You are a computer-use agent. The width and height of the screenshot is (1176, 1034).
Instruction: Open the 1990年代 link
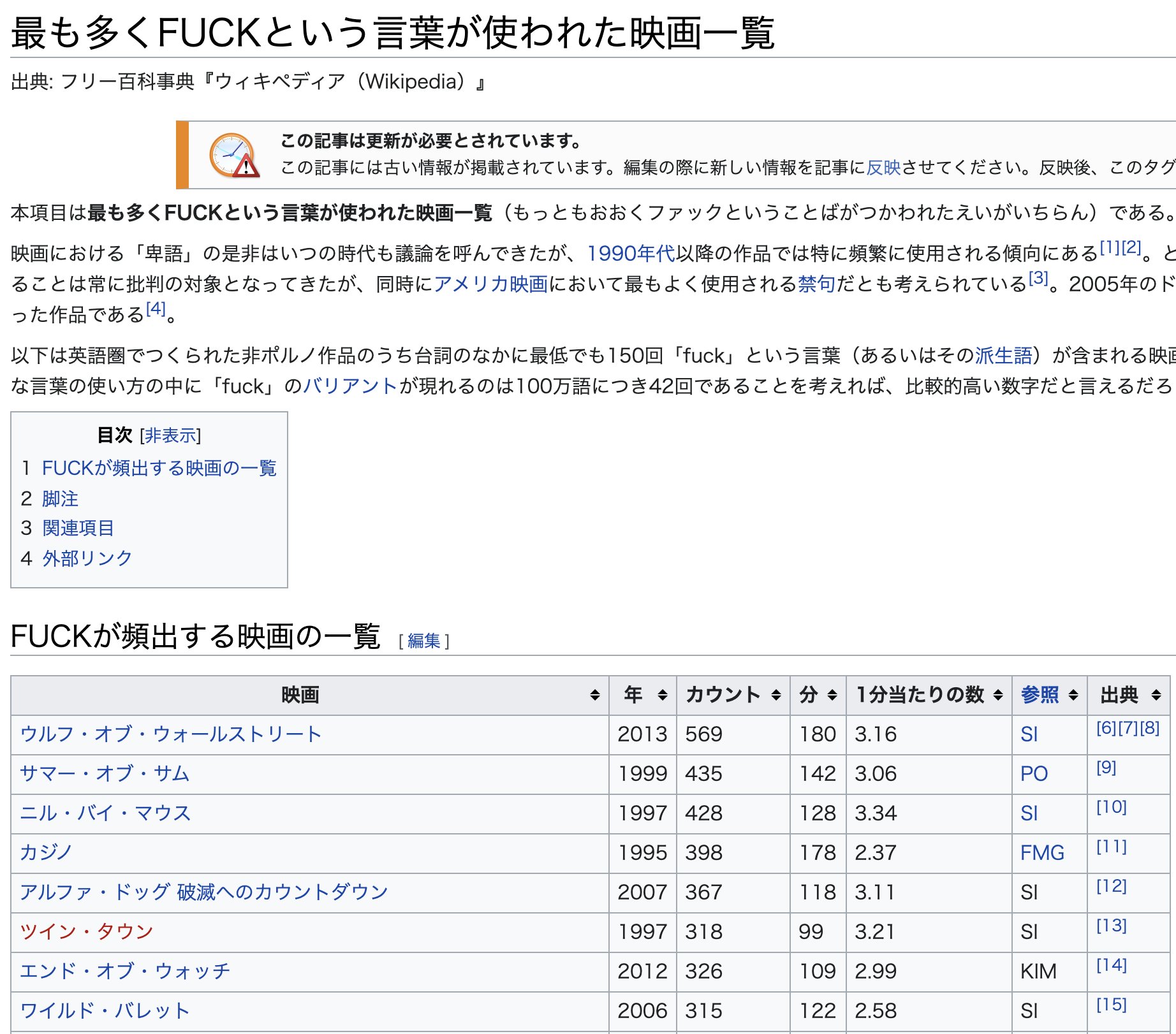coord(631,254)
